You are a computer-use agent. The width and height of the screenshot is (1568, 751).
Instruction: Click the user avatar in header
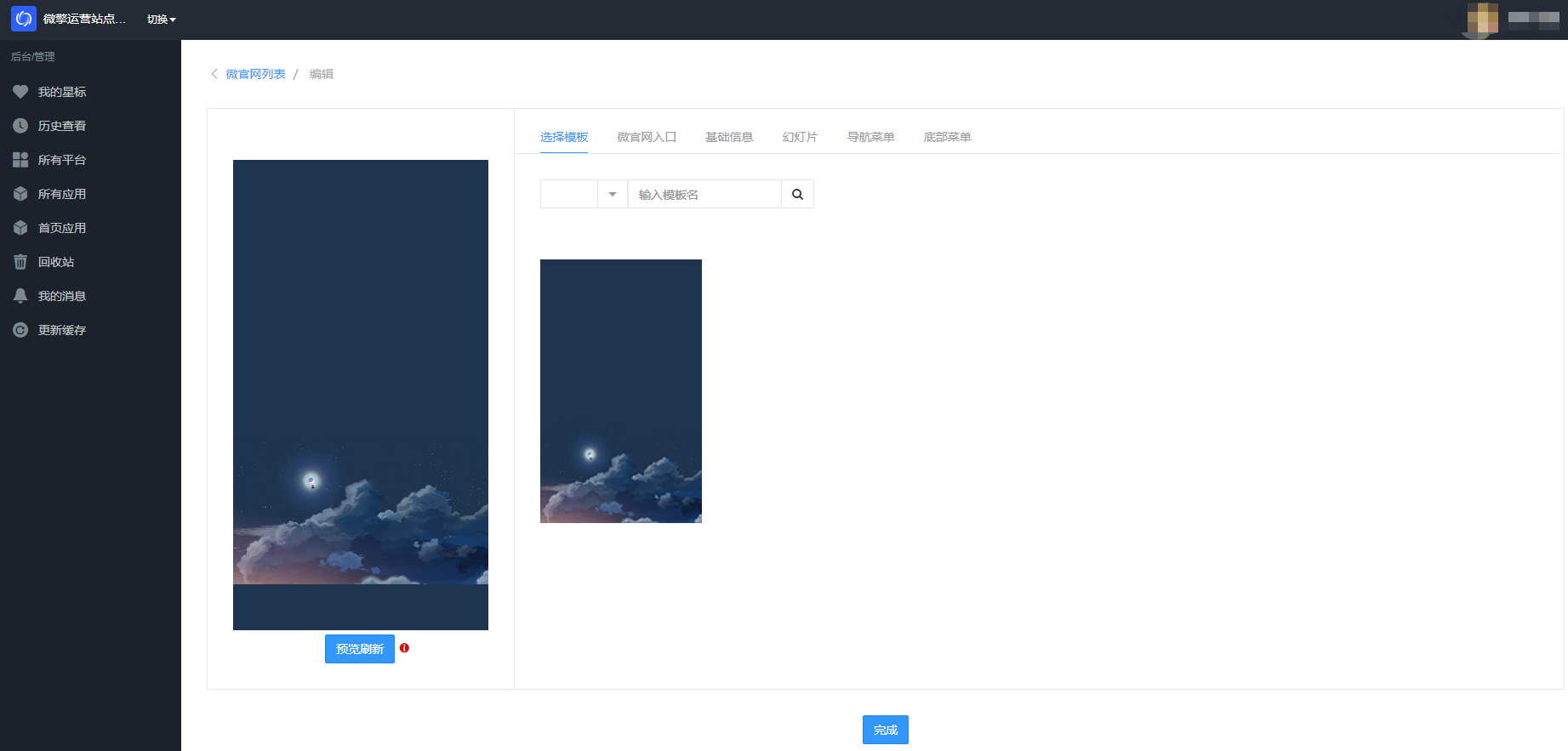1482,19
